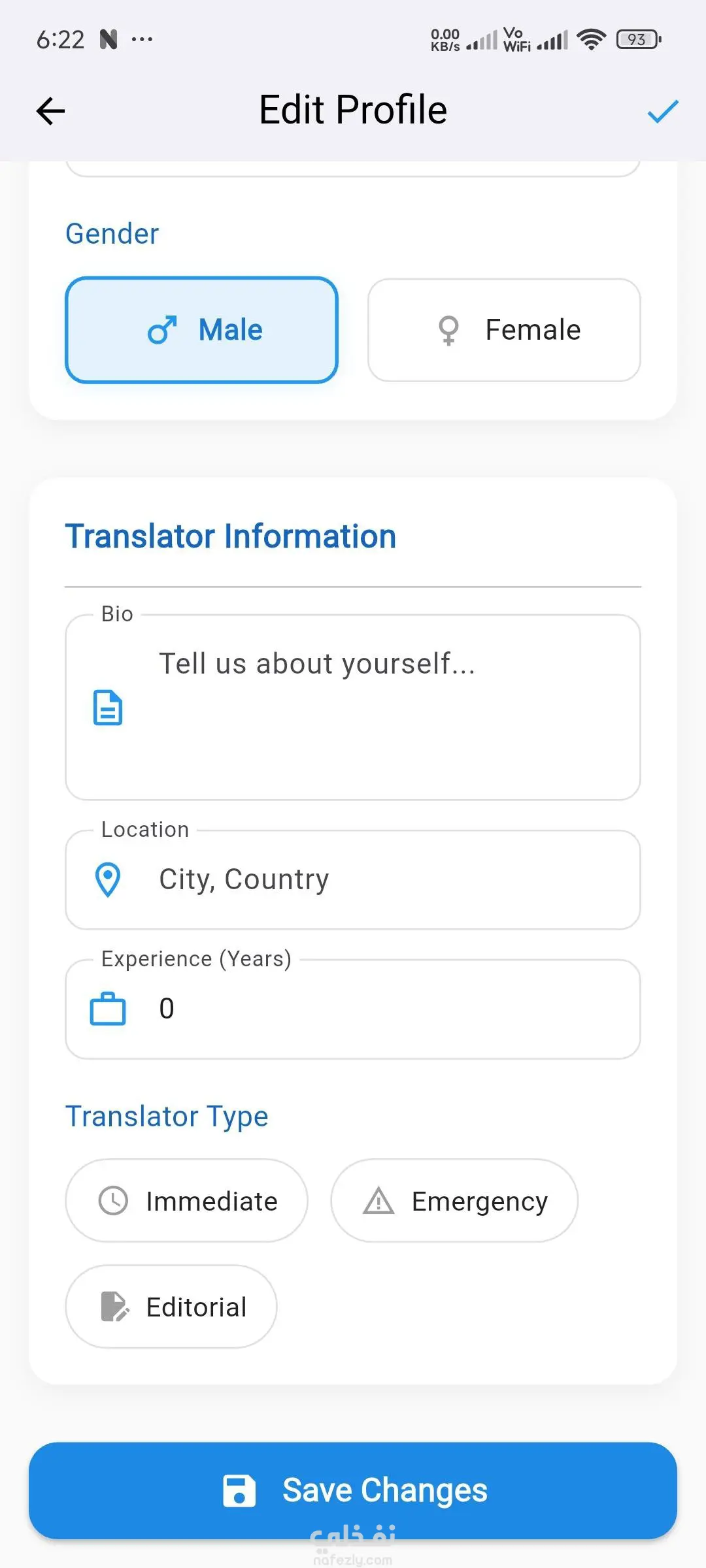Tap the back arrow icon
The width and height of the screenshot is (706, 1568).
(50, 111)
